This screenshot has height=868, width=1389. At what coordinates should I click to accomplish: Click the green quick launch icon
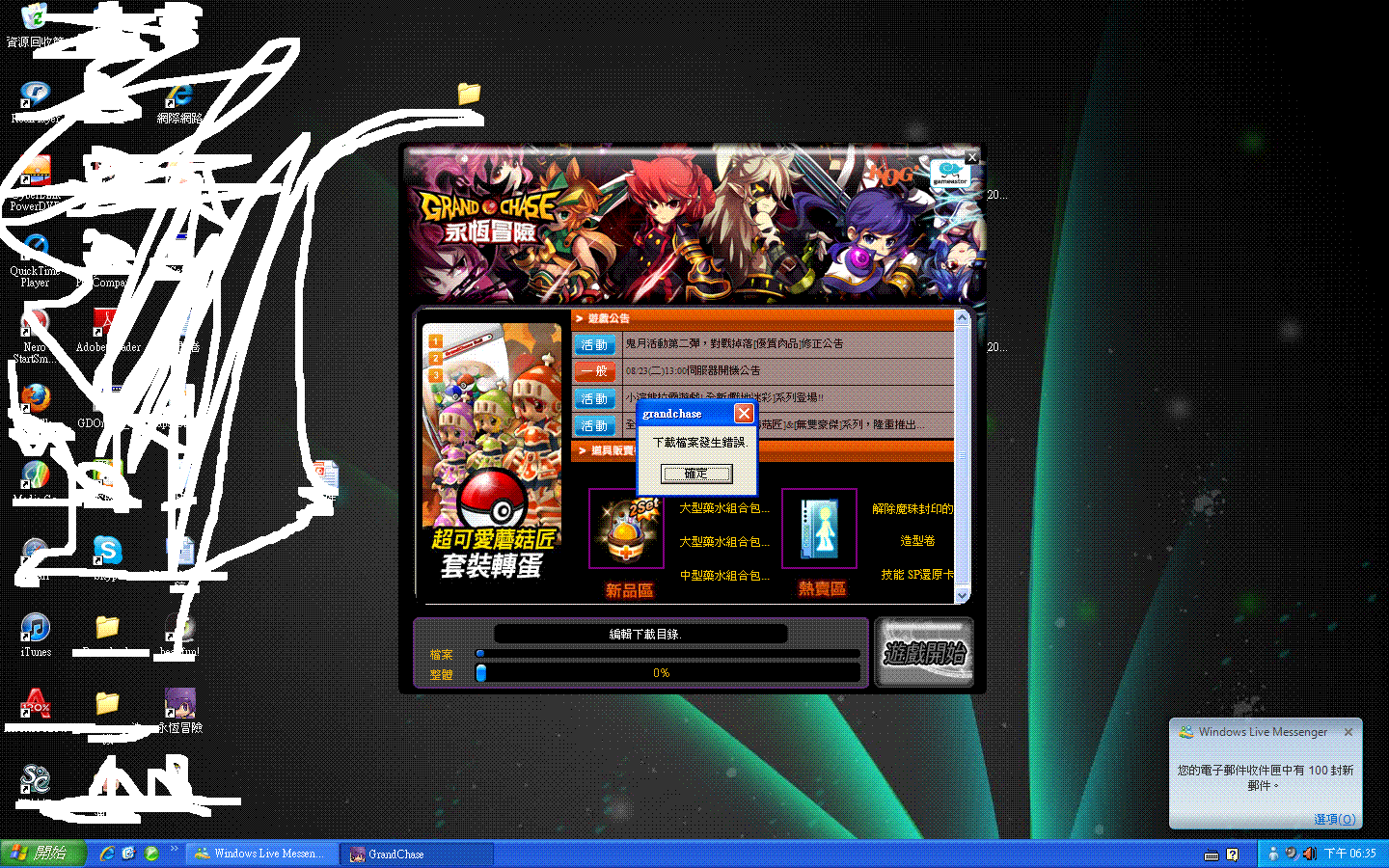point(151,854)
